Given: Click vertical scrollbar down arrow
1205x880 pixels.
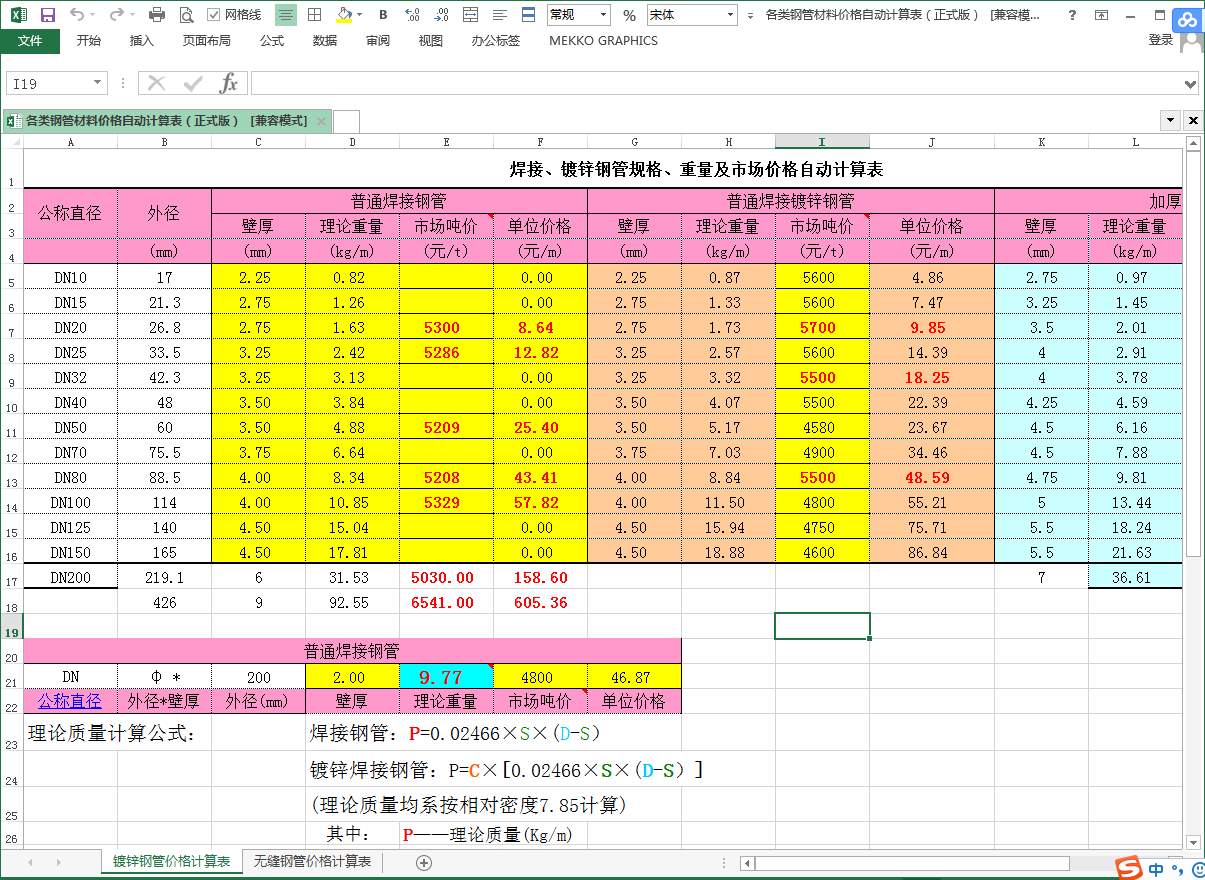Looking at the screenshot, I should click(x=1193, y=842).
